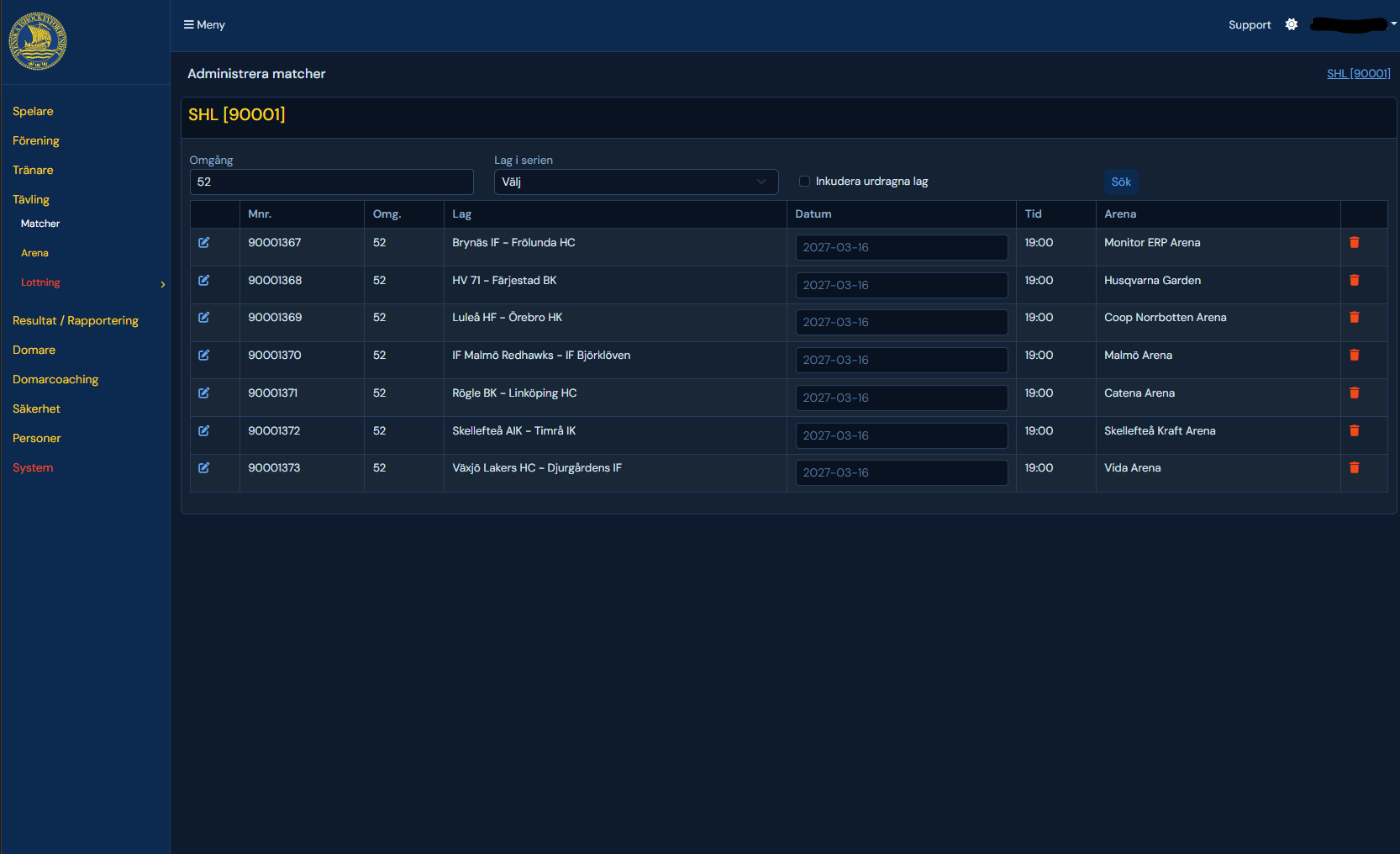Edit match 90001369 Luleå HF – Örebro HK
This screenshot has height=854, width=1400.
point(203,317)
